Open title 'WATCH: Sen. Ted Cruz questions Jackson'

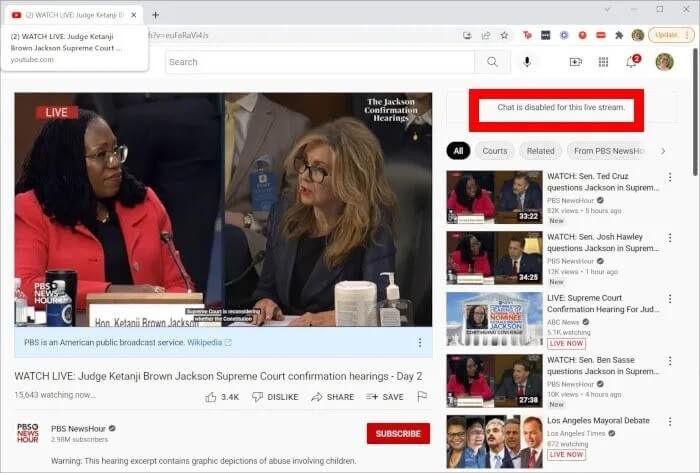(603, 182)
